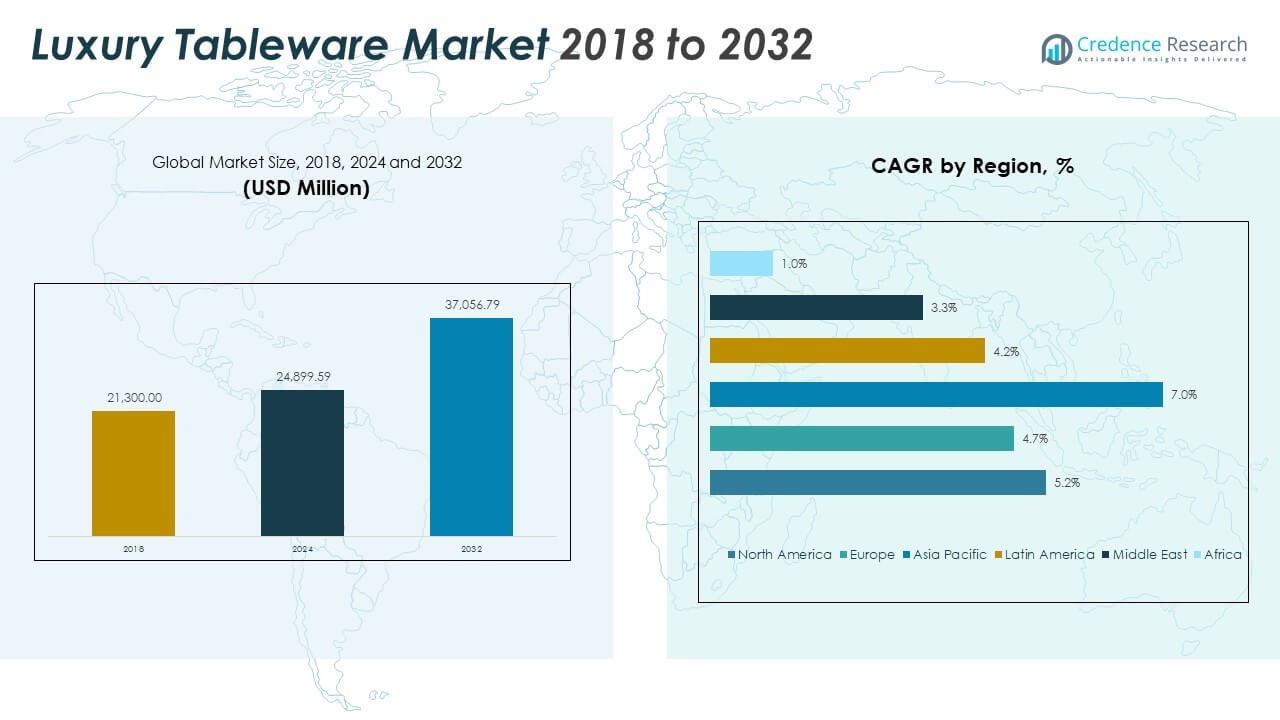Click the Latin America 4.2% bar
The image size is (1280, 720).
(x=847, y=351)
